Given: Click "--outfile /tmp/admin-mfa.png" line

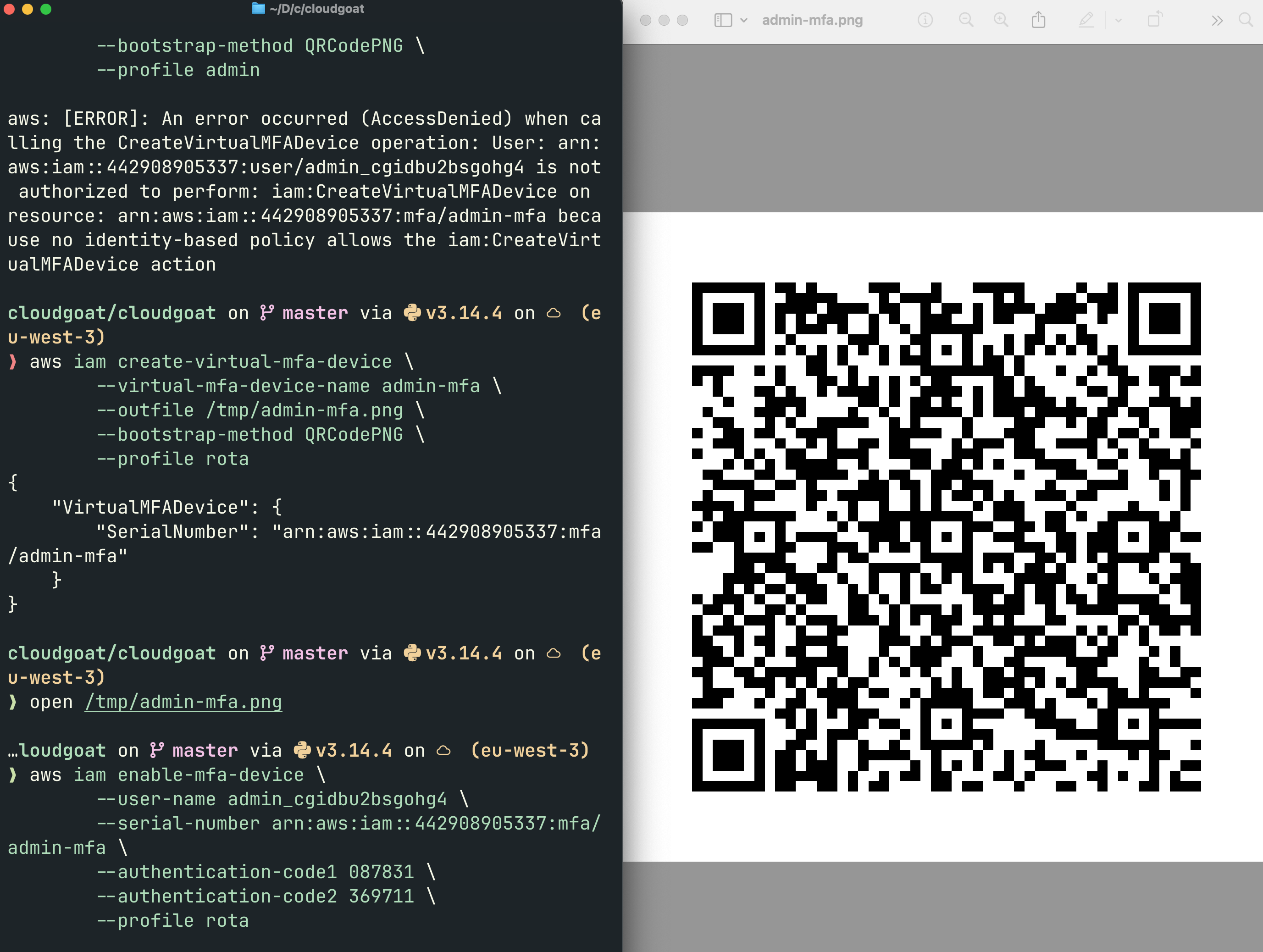Looking at the screenshot, I should click(x=249, y=410).
